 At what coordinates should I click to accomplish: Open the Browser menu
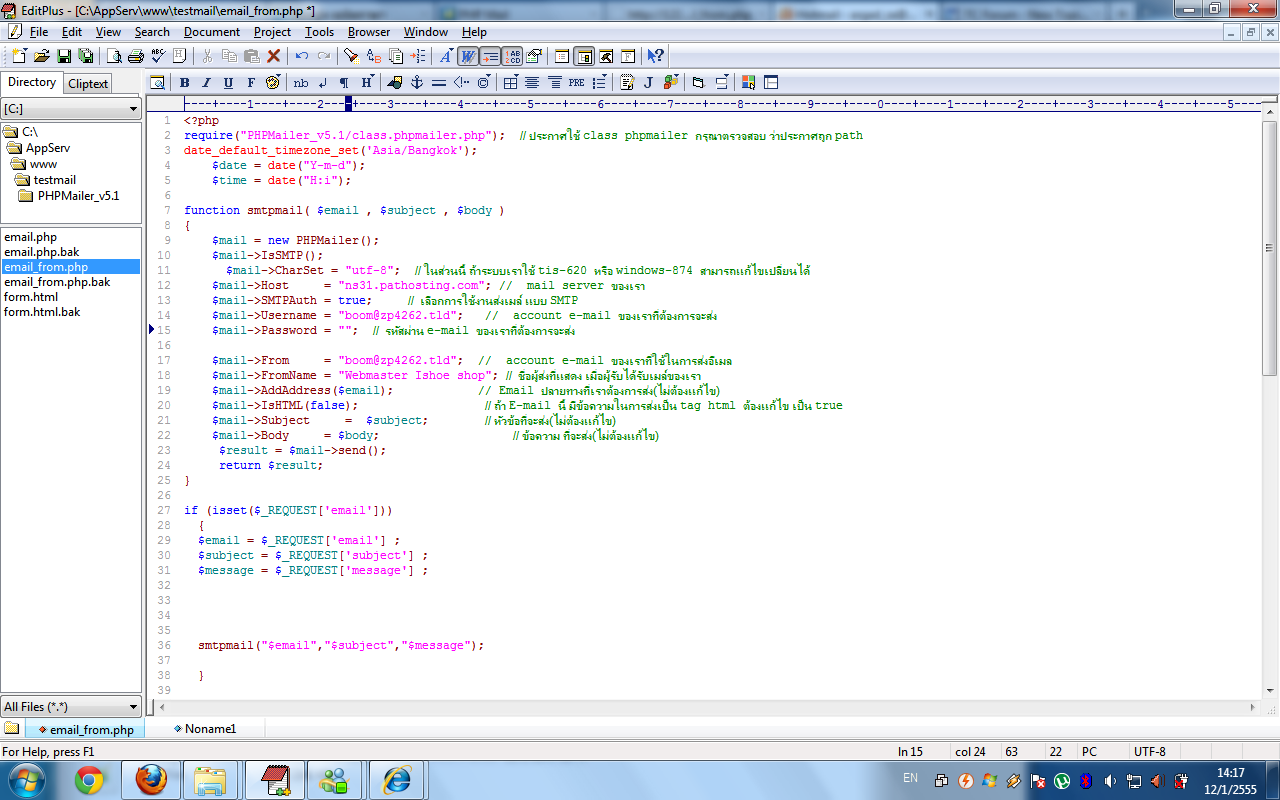coord(369,32)
